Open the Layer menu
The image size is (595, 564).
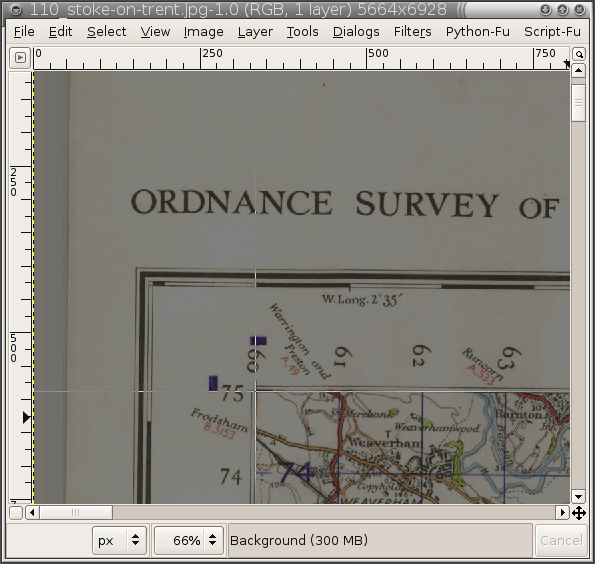coord(255,32)
